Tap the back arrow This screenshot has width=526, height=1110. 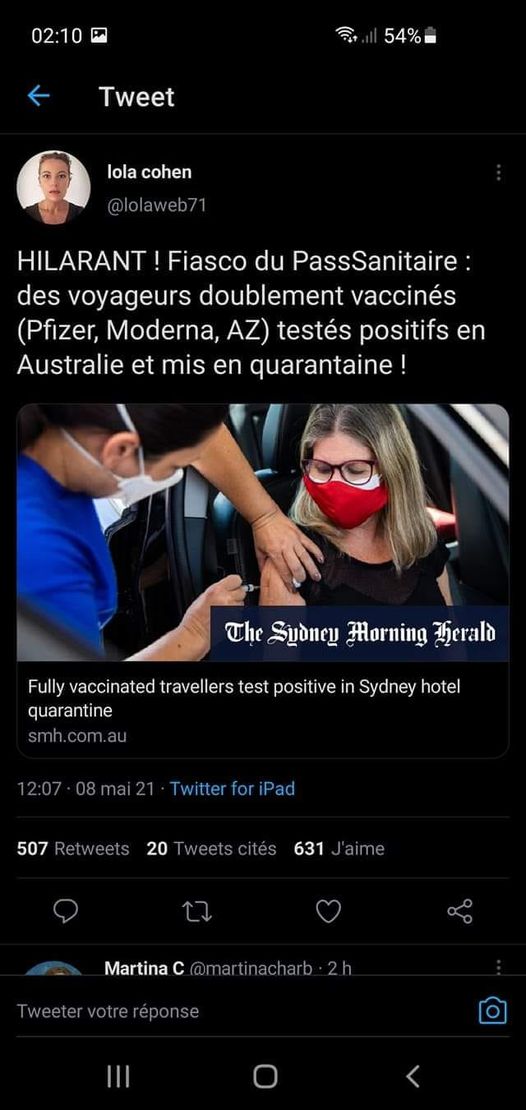38,96
